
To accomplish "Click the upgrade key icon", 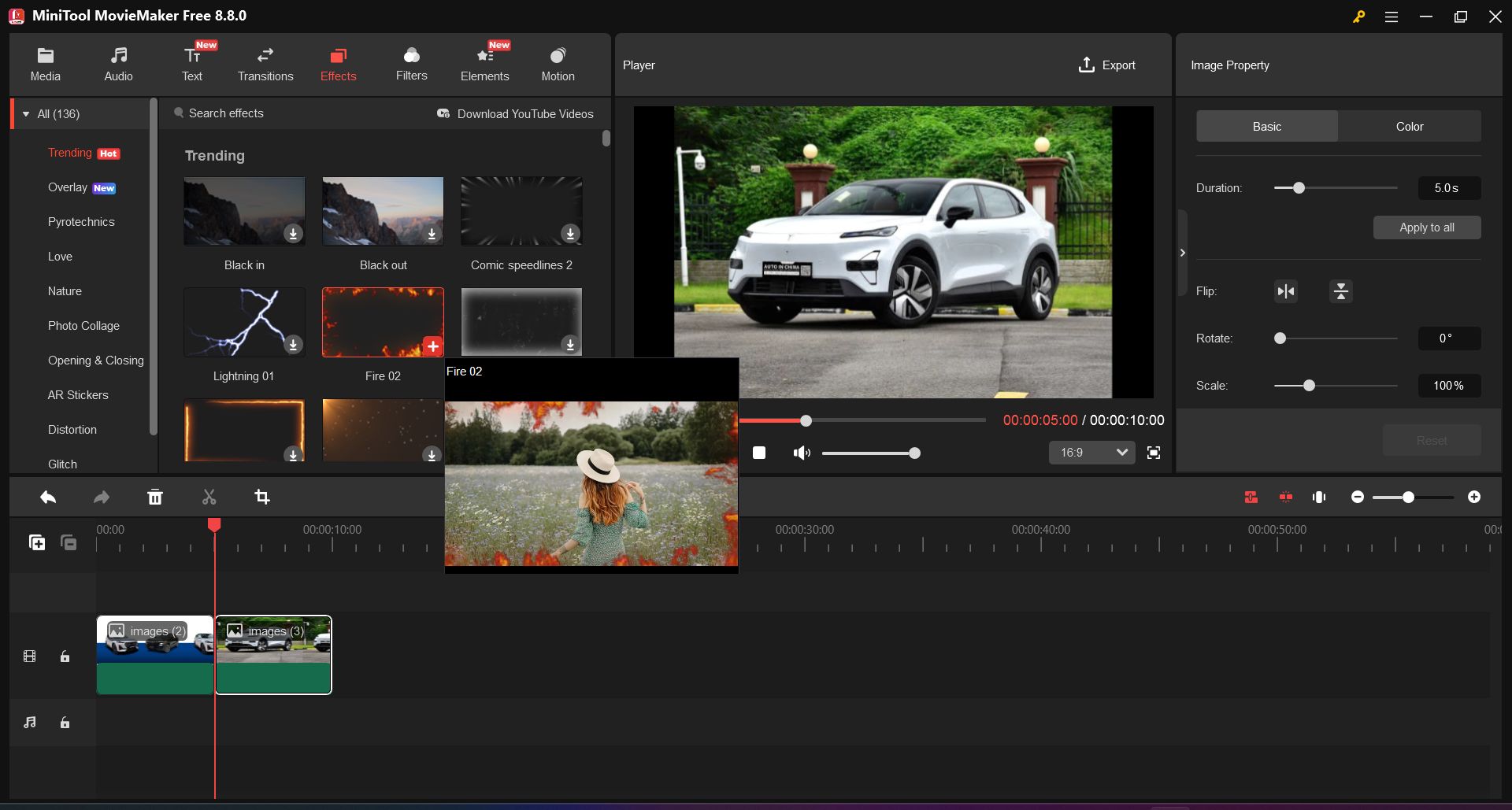I will point(1359,17).
